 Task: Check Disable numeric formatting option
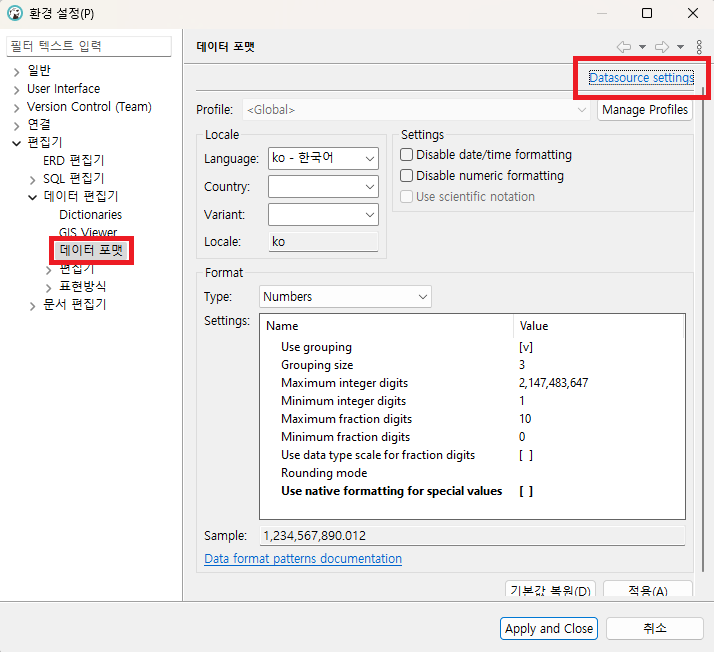click(407, 176)
